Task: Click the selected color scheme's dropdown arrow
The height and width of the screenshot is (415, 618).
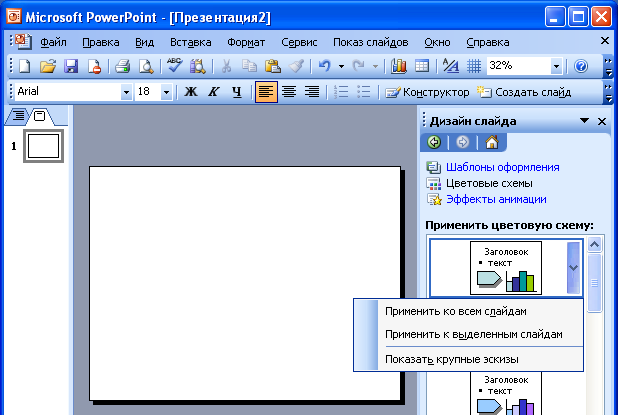Action: click(573, 268)
